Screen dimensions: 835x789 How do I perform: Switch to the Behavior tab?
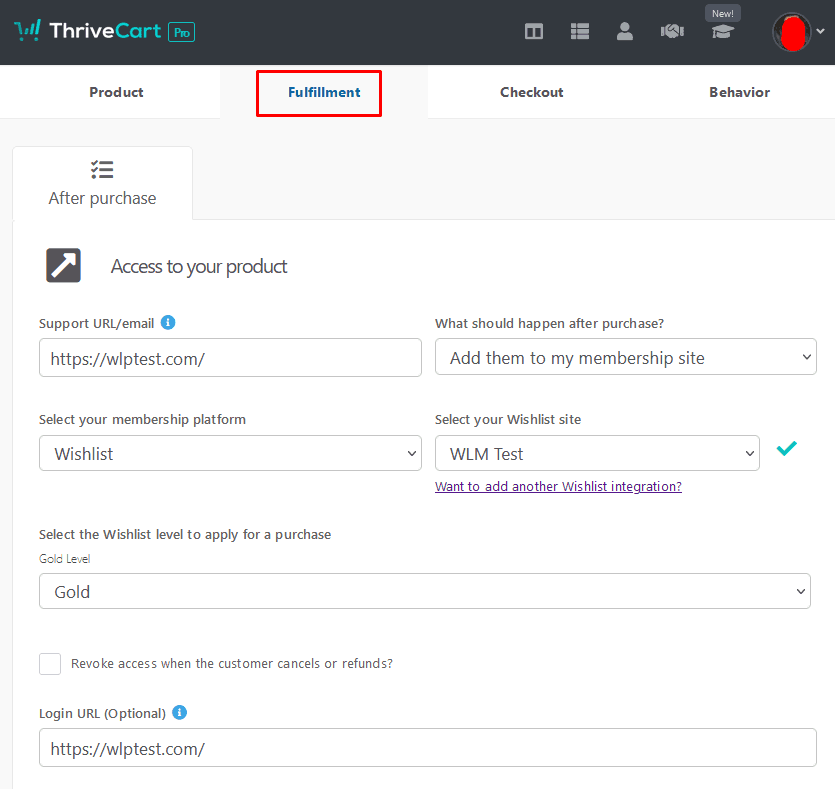point(739,92)
